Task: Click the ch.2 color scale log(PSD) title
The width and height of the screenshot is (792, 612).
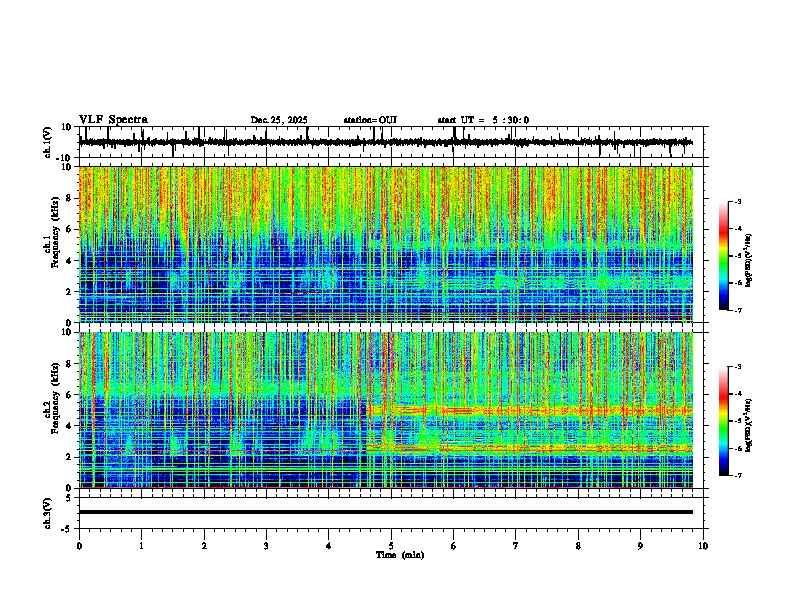Action: coord(749,425)
